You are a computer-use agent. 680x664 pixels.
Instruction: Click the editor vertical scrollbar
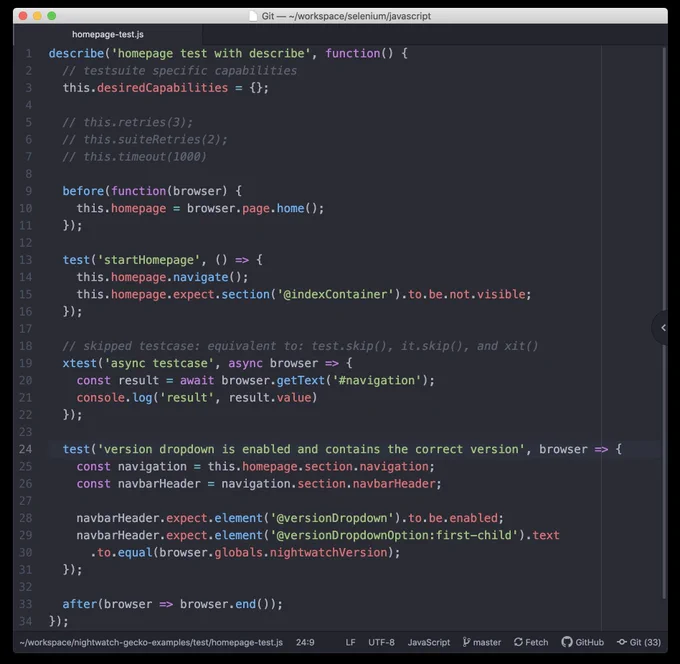point(664,323)
